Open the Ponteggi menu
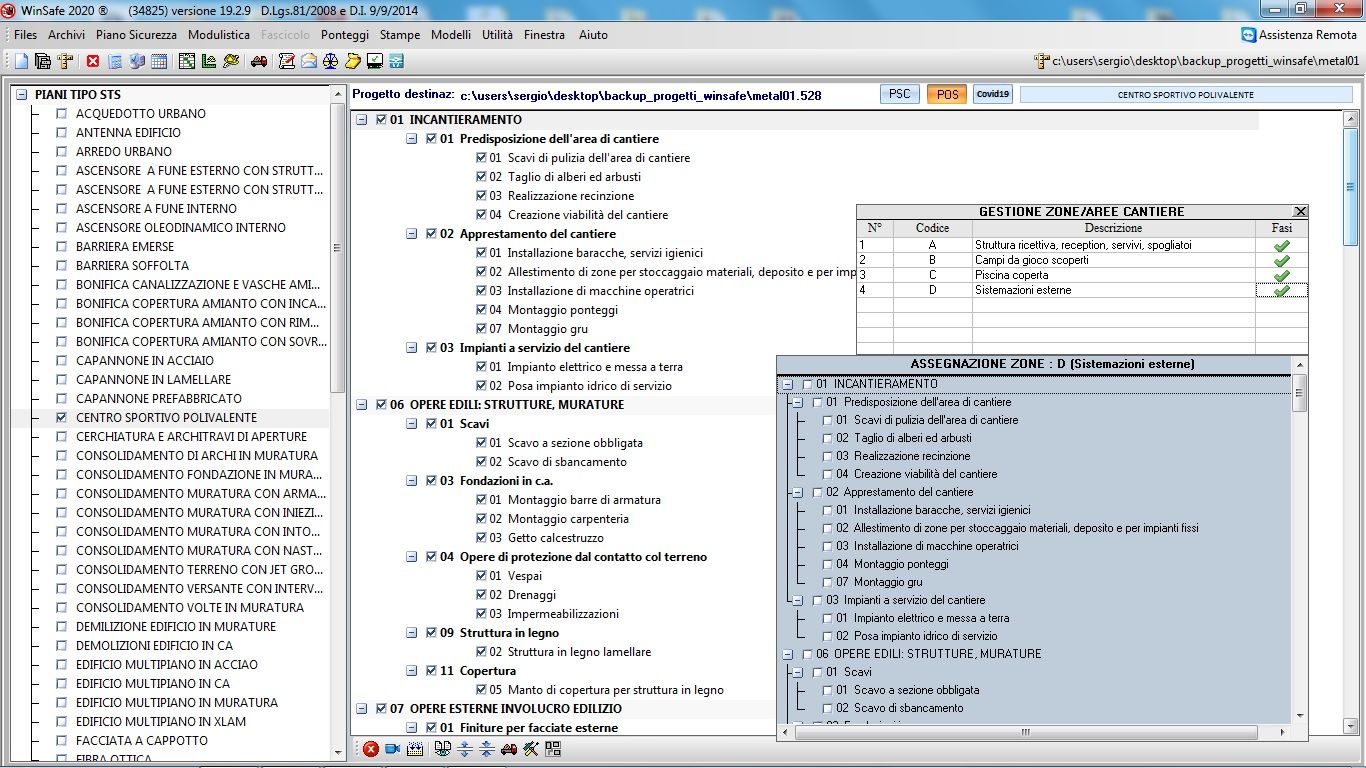The height and width of the screenshot is (768, 1366). [344, 35]
